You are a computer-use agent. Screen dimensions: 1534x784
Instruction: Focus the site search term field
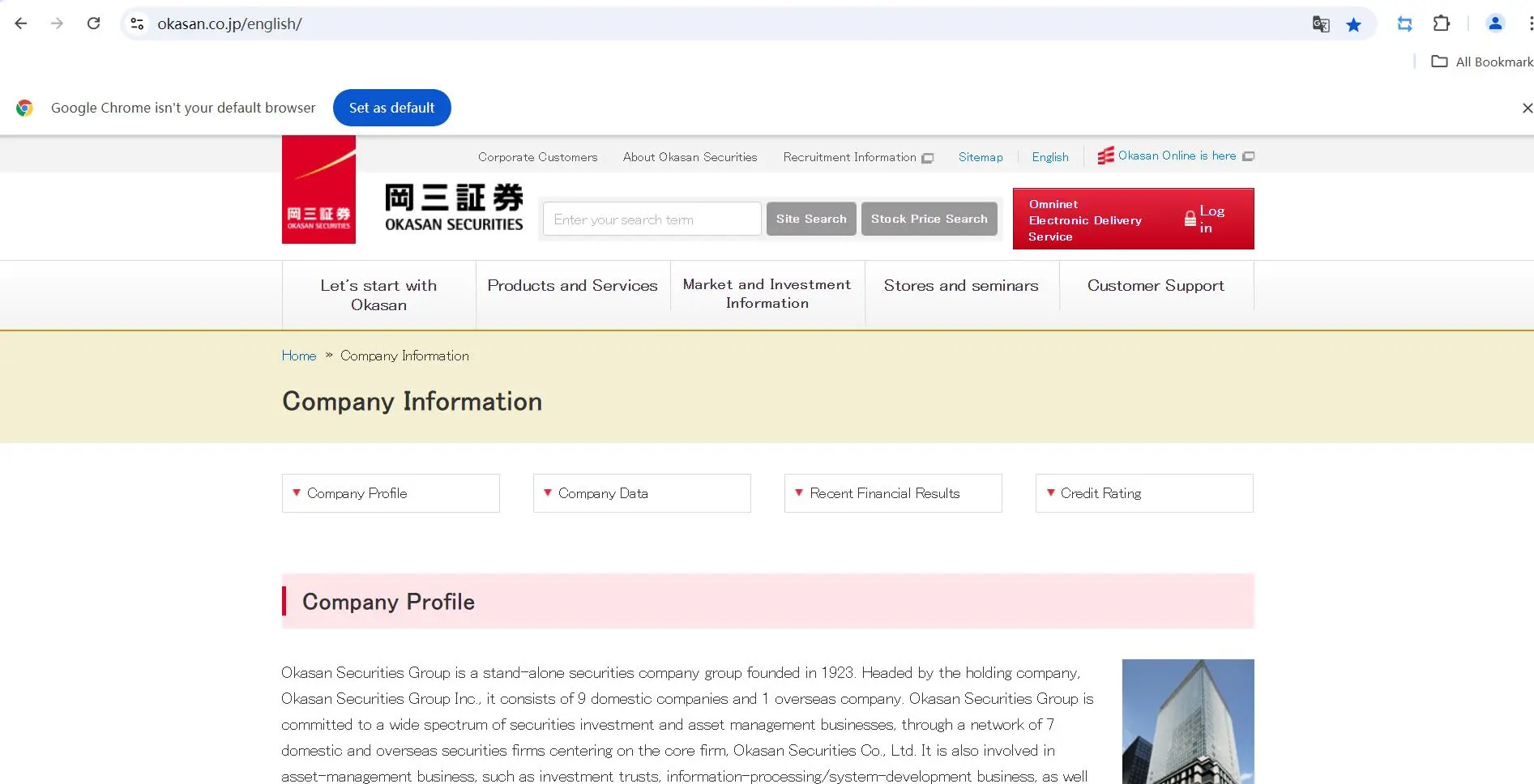pyautogui.click(x=652, y=219)
